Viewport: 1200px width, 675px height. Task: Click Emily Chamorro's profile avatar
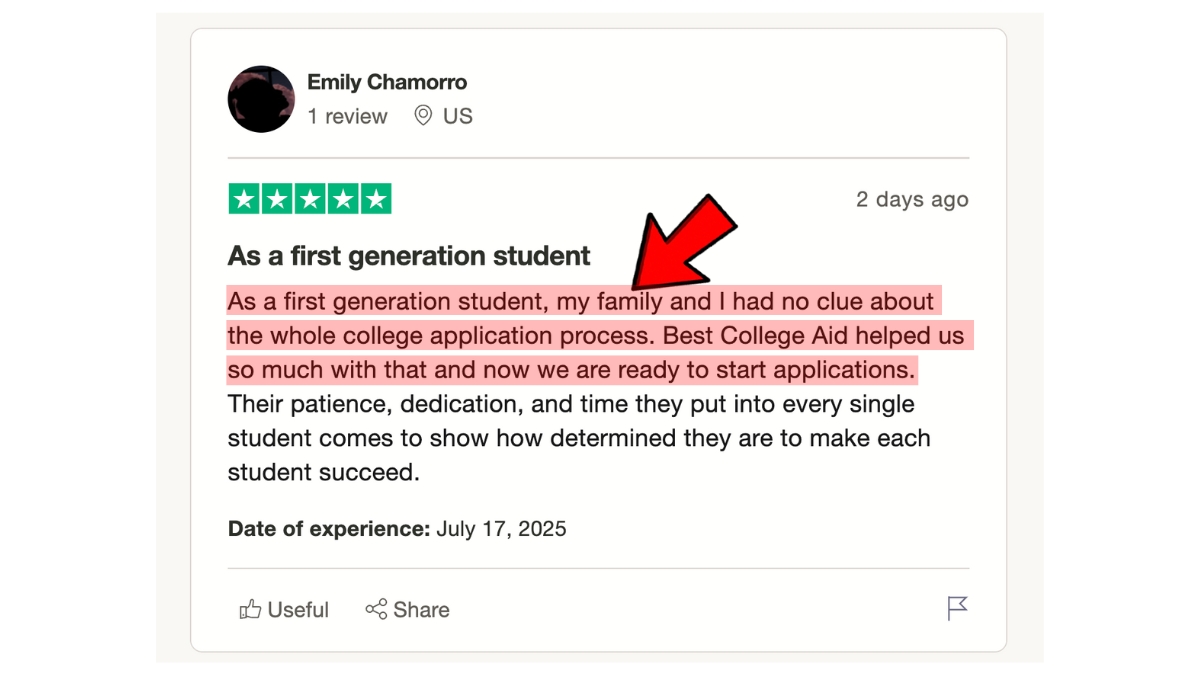261,99
